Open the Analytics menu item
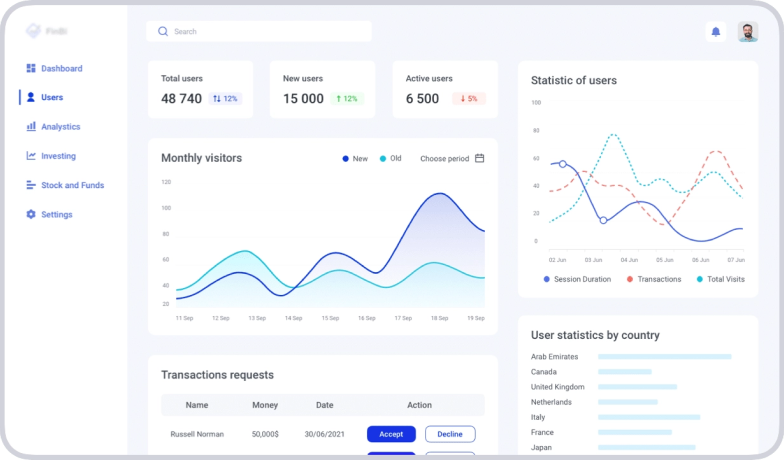Viewport: 784px width, 460px height. [60, 127]
